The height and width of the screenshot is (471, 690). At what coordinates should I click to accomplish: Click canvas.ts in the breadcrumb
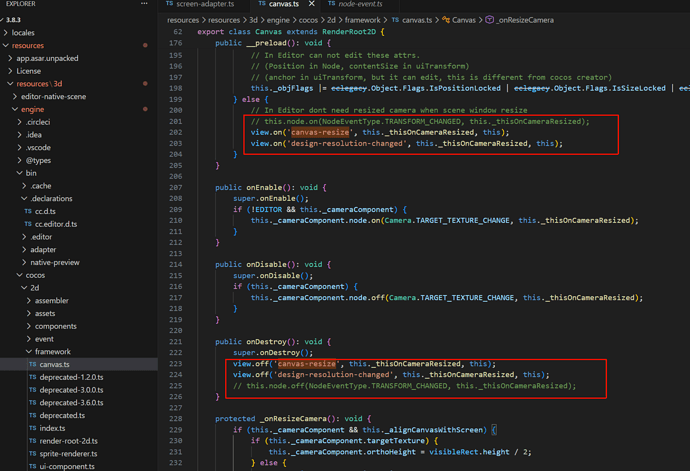[417, 20]
